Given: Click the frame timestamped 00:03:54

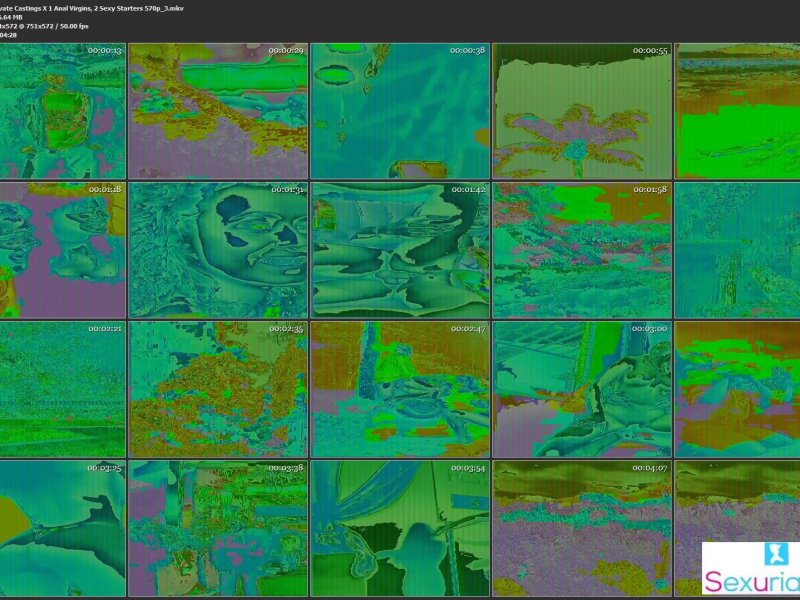Looking at the screenshot, I should (400, 528).
